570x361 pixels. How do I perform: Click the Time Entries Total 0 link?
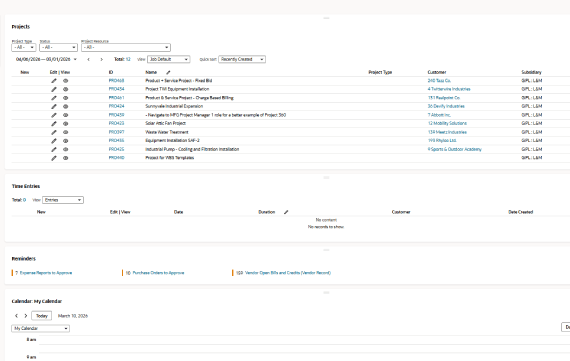(x=24, y=200)
